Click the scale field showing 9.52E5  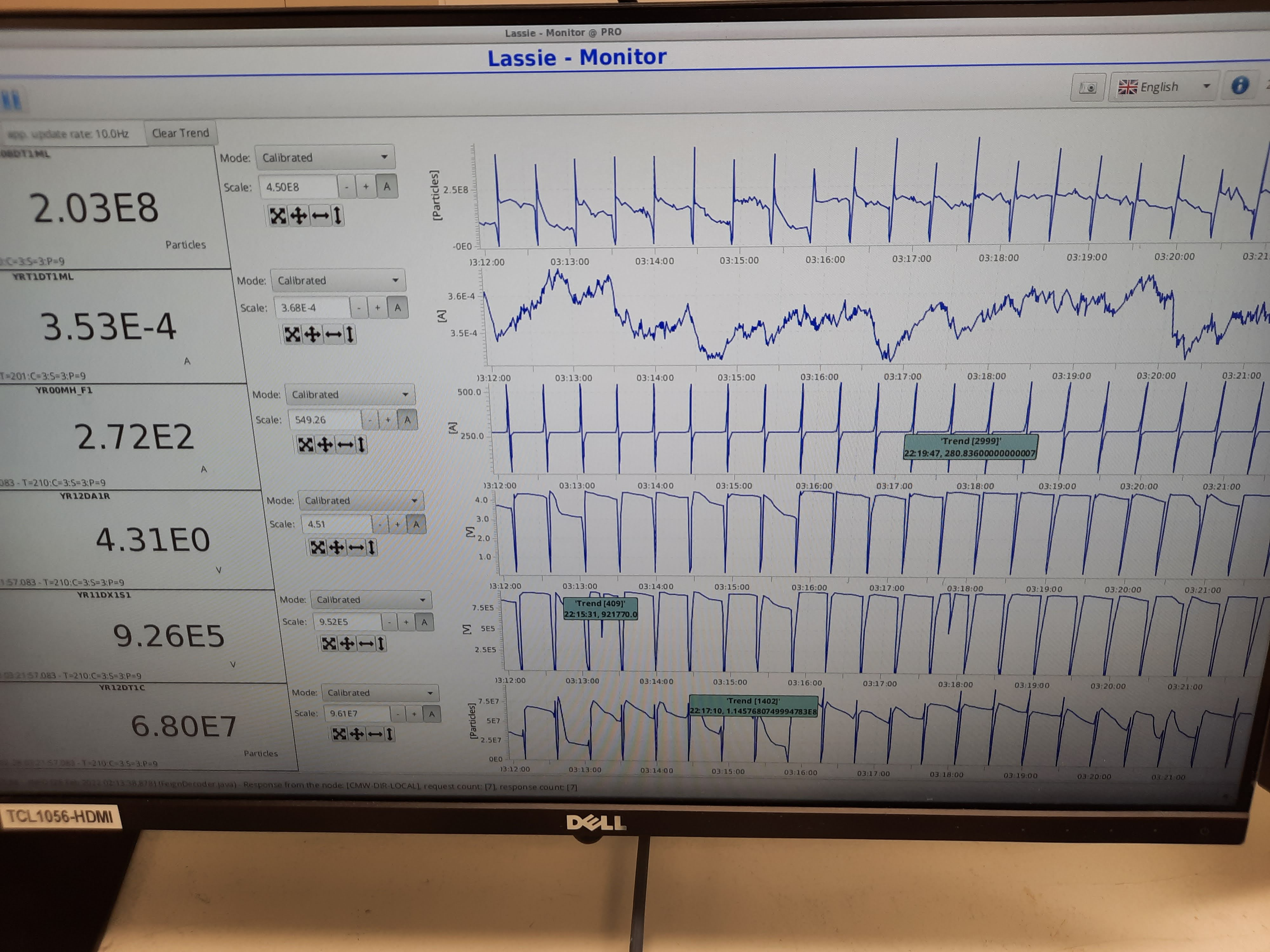point(347,621)
